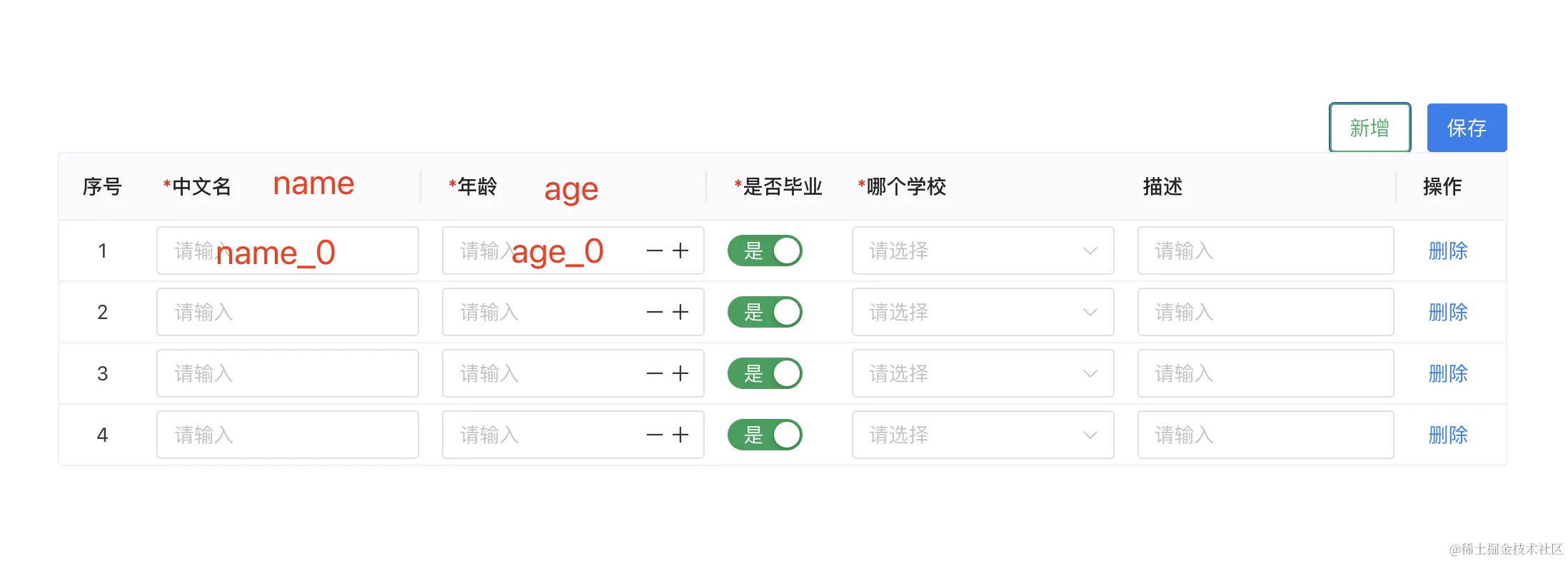Open the 请选择 school dropdown in row 4
Viewport: 1568px width, 561px height.
(982, 435)
